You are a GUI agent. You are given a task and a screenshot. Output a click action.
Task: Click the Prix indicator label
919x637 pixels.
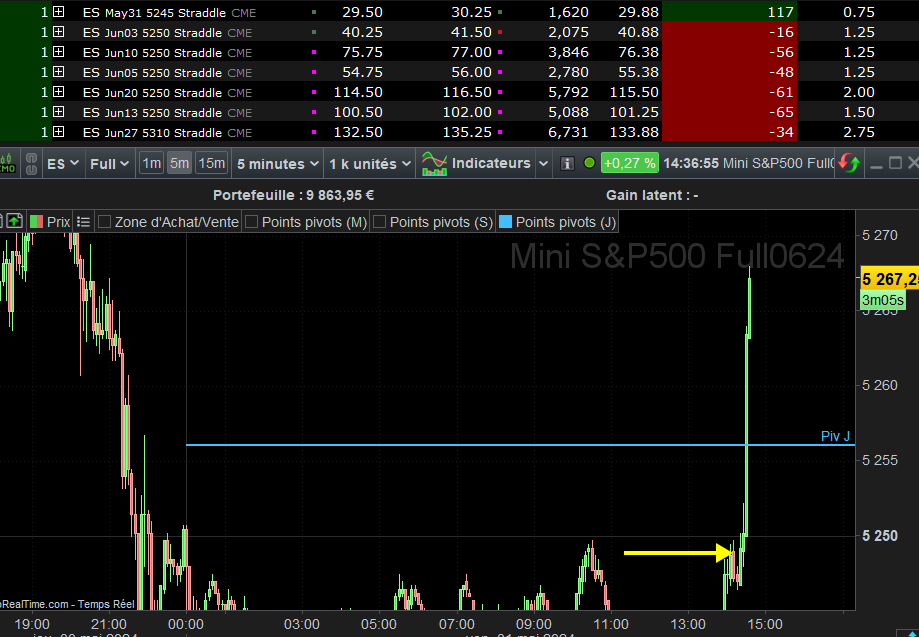tap(59, 222)
